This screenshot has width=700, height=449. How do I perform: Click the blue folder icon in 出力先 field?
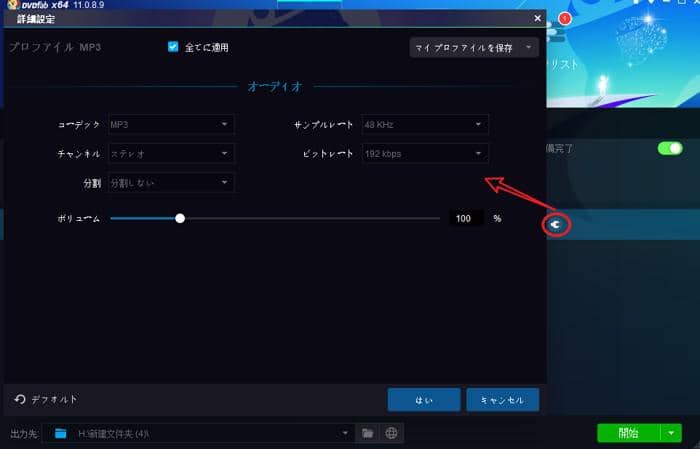point(60,433)
